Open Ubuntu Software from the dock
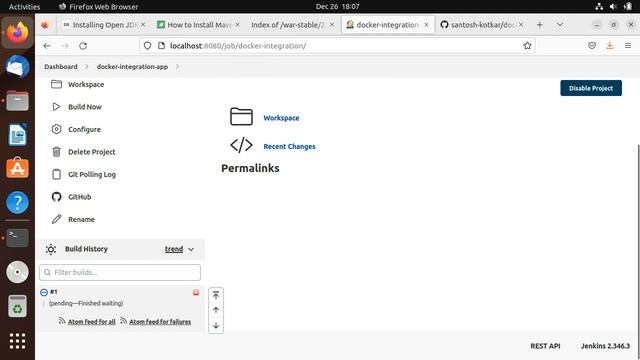 (x=18, y=169)
